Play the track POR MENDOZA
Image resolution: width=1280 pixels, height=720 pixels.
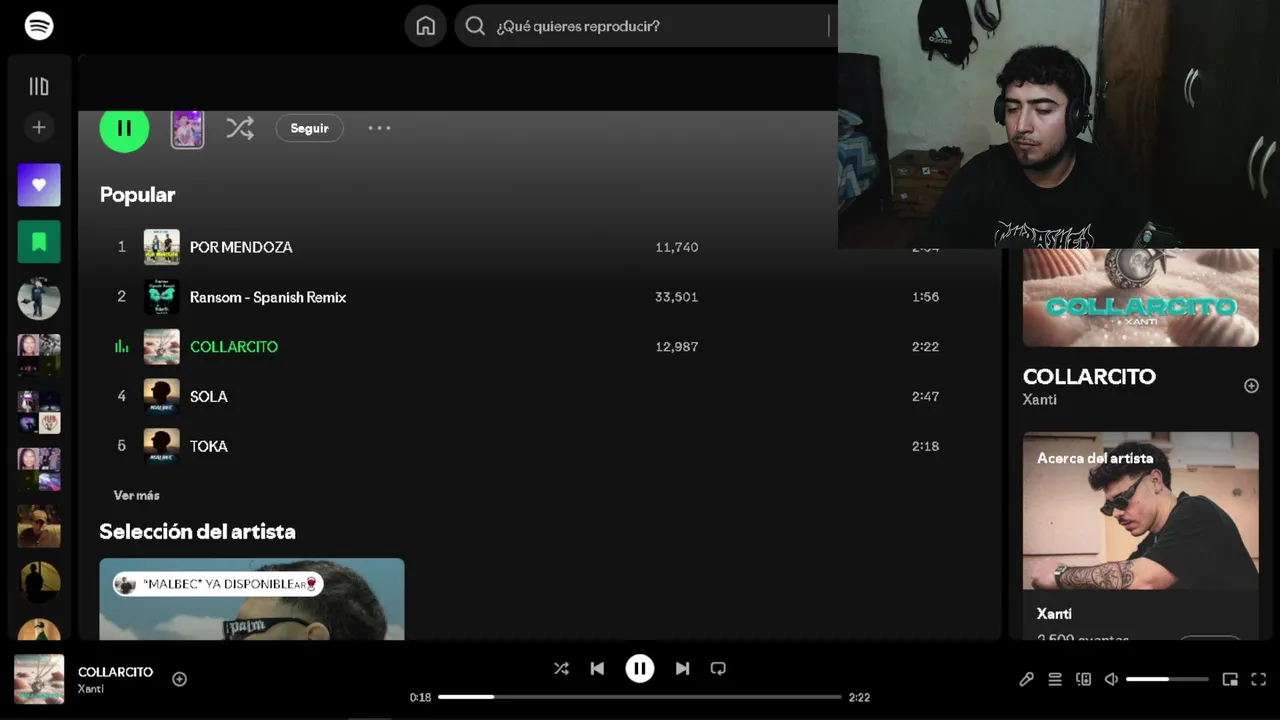tap(241, 247)
